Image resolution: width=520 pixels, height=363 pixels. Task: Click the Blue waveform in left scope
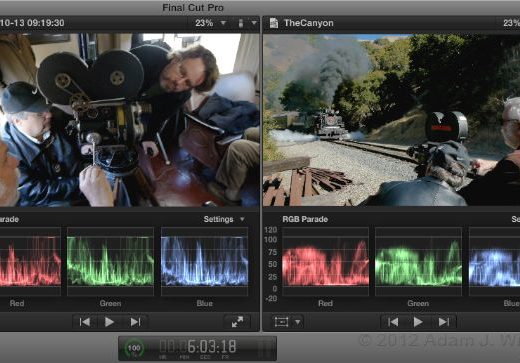(204, 262)
